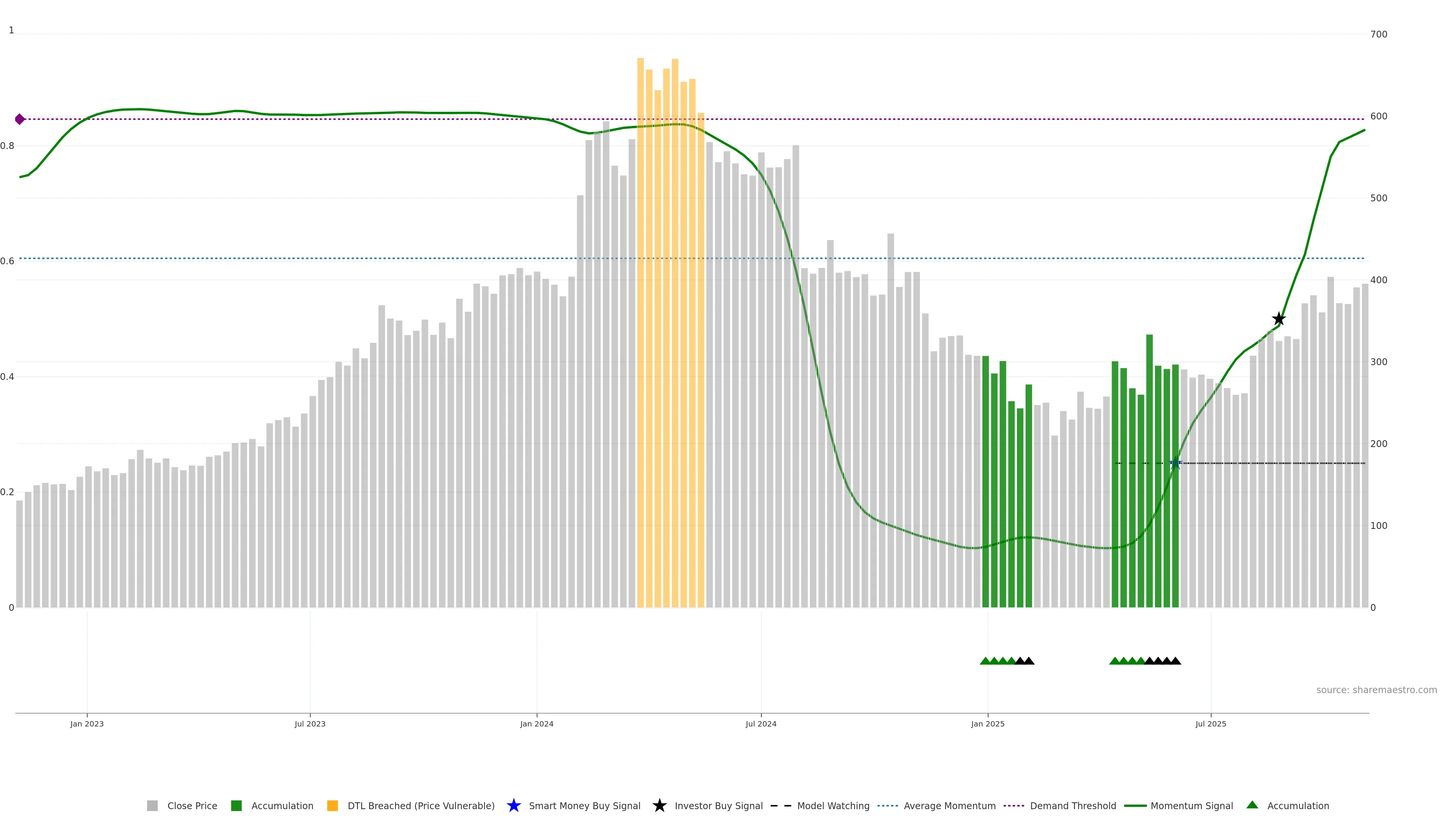Viewport: 1456px width, 819px height.
Task: Click the Jan 2024 axis label
Action: (x=537, y=723)
